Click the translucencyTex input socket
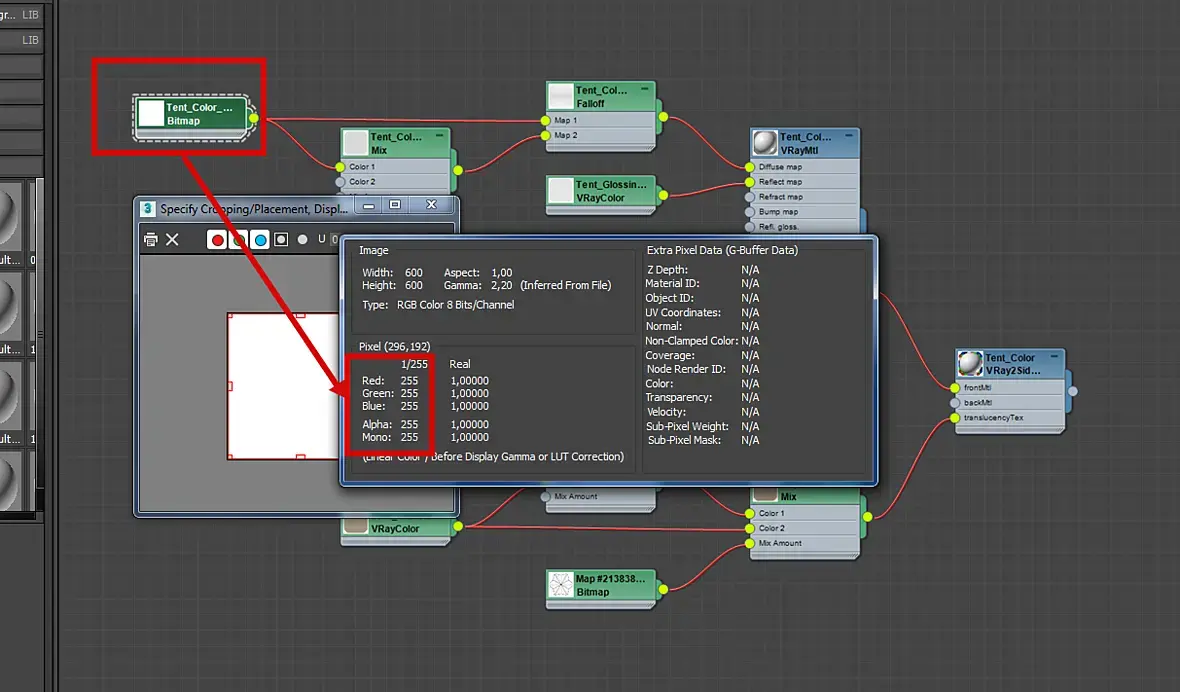 tap(955, 417)
